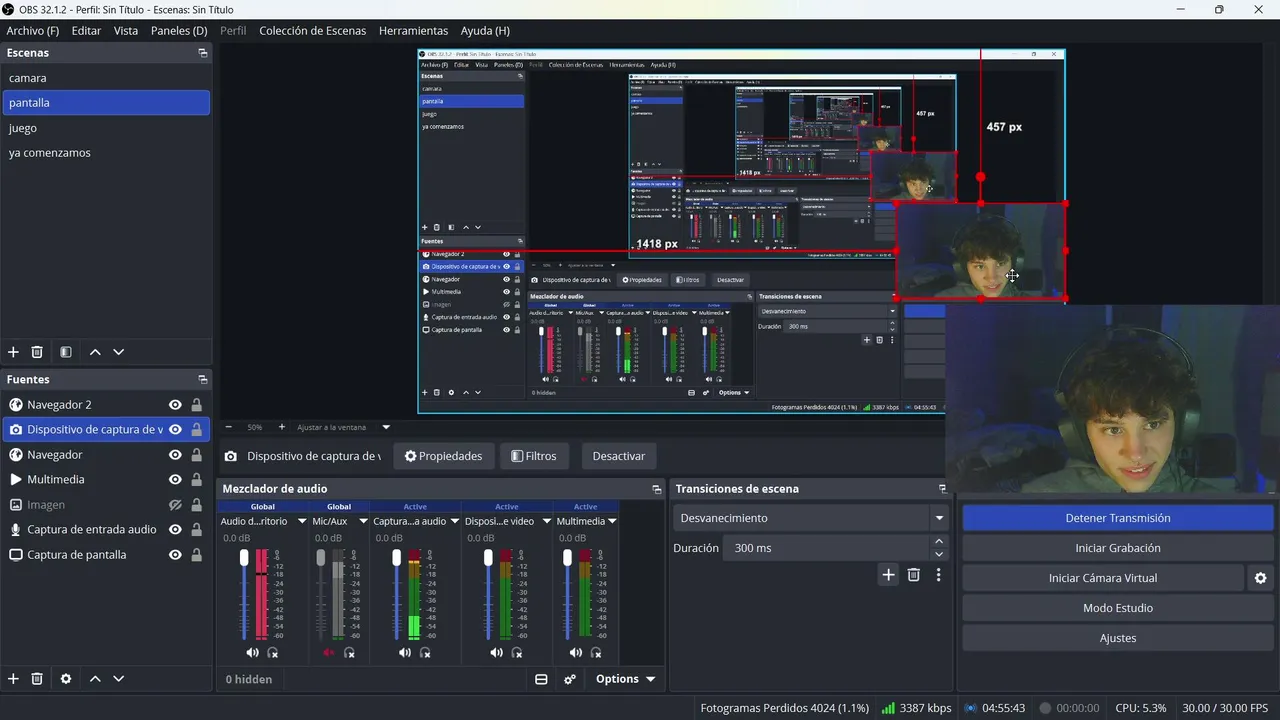This screenshot has height=720, width=1280.
Task: Open source properties gear in Fuentes toolbar
Action: [66, 678]
